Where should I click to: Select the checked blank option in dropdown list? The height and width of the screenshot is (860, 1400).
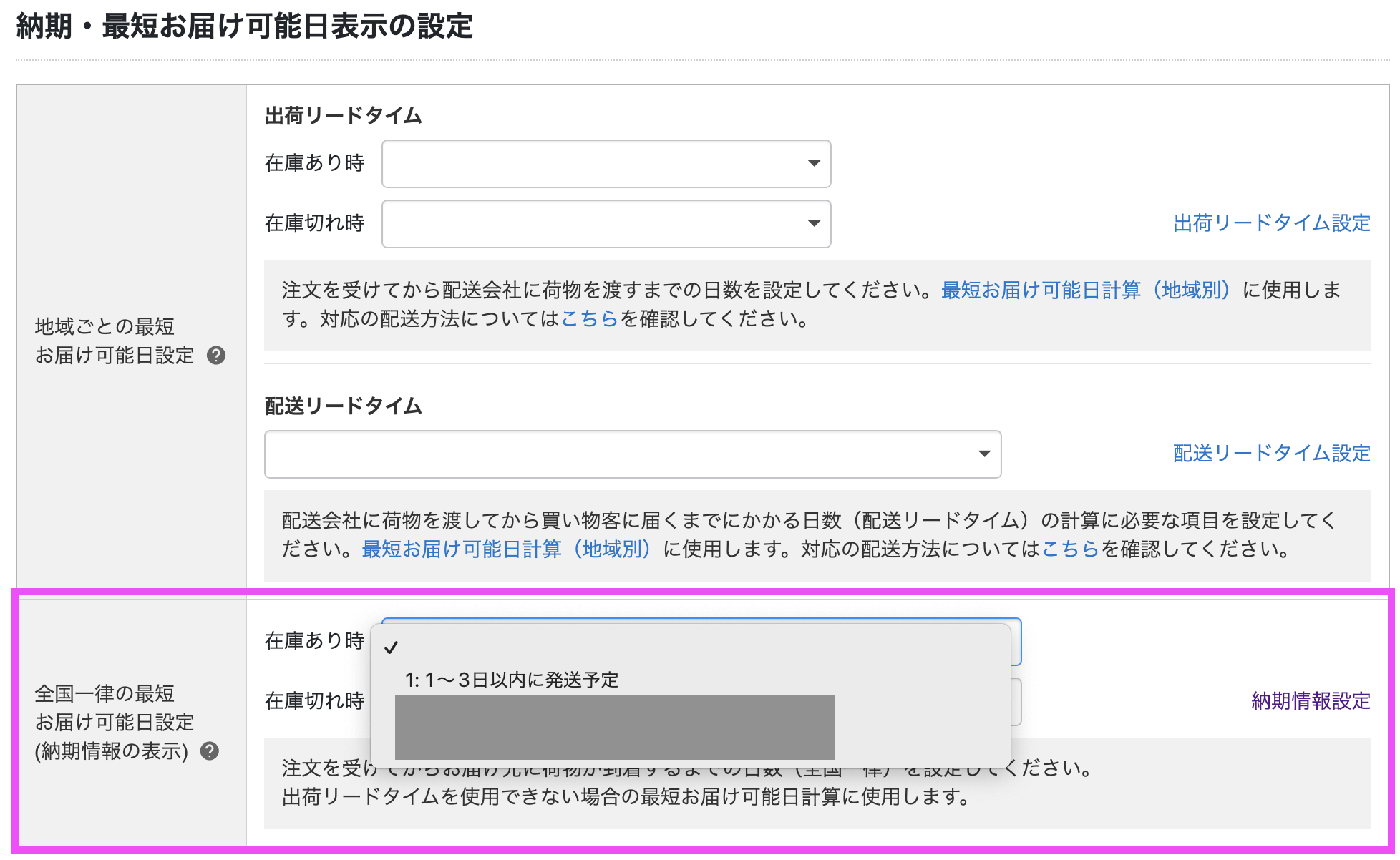pos(690,648)
